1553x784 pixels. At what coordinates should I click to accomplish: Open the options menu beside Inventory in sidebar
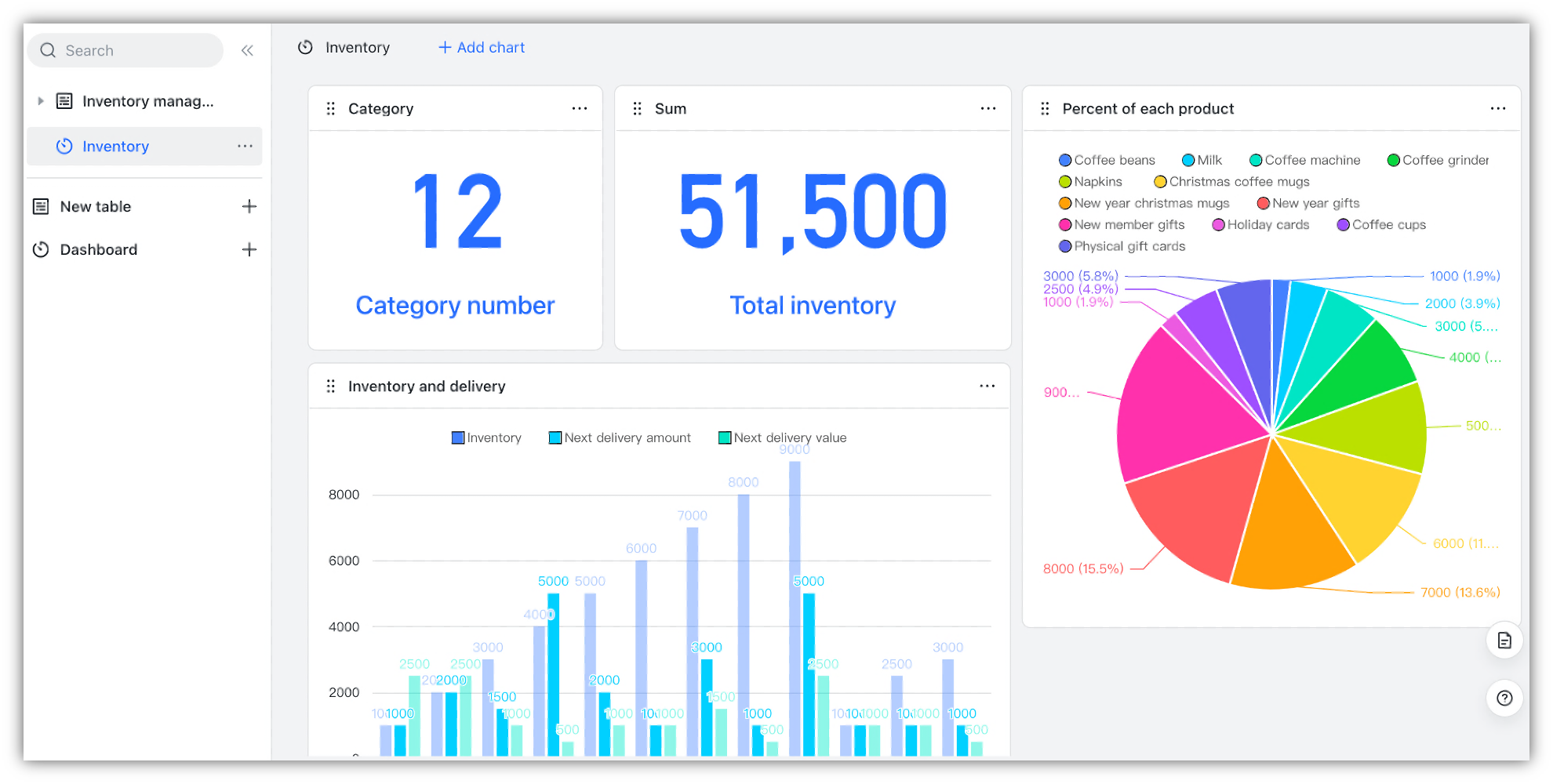click(245, 146)
